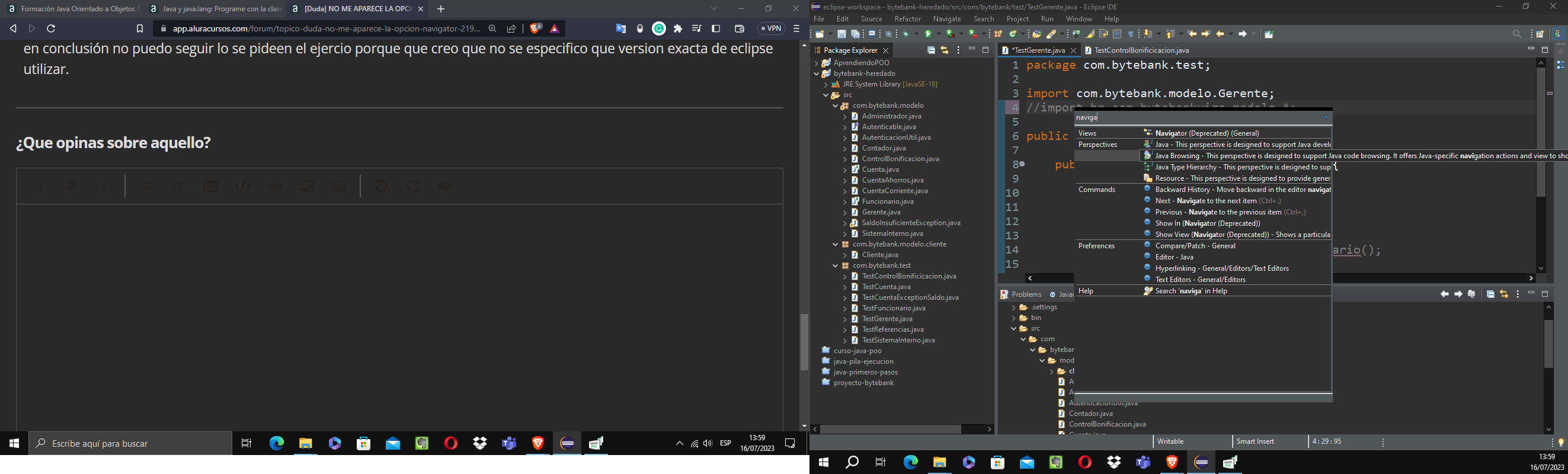Click the italic formatting button in forum editor

tap(104, 186)
